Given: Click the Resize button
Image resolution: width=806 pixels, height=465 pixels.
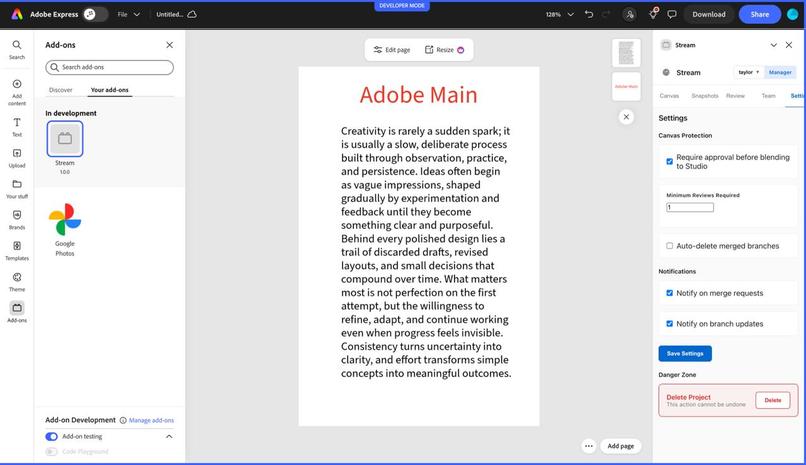Looking at the screenshot, I should (444, 50).
